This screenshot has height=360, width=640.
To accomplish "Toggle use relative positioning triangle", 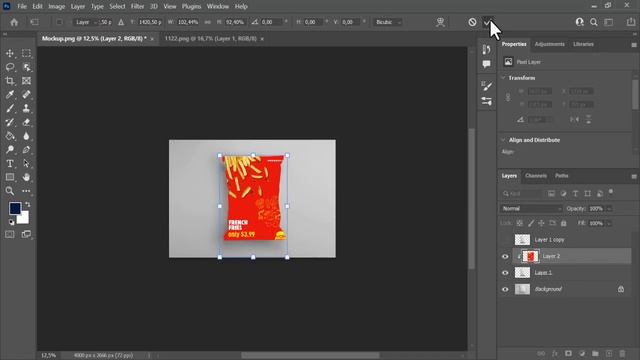I will coord(121,22).
